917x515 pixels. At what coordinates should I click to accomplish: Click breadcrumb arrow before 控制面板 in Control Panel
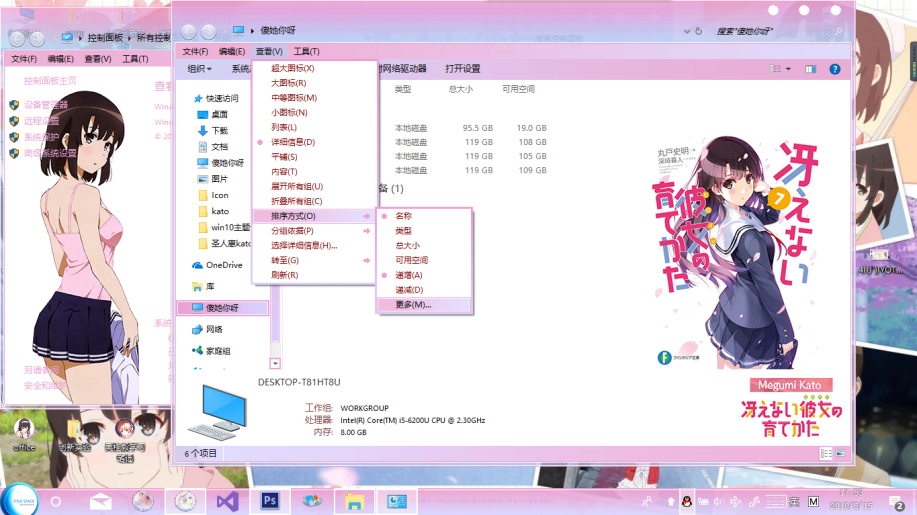[81, 38]
